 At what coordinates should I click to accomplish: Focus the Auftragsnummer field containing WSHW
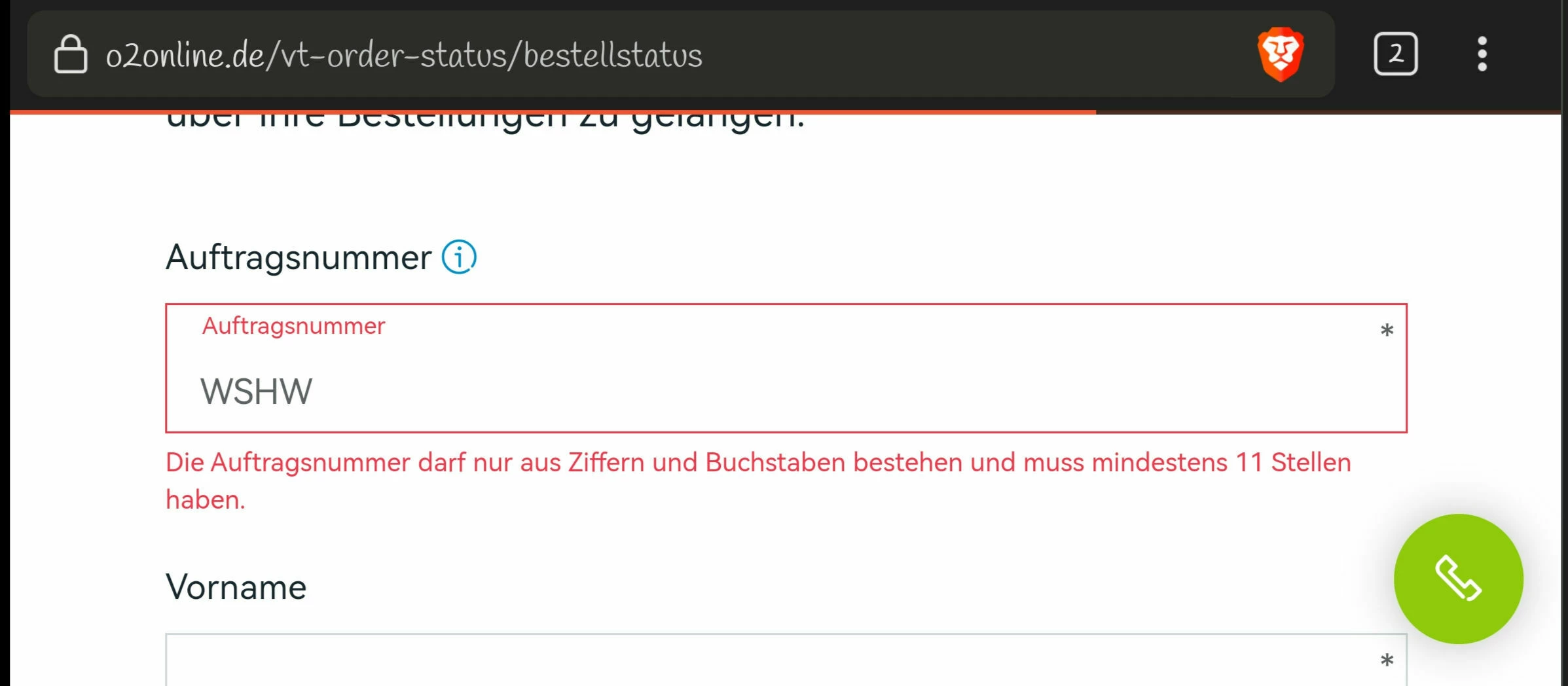pyautogui.click(x=786, y=368)
